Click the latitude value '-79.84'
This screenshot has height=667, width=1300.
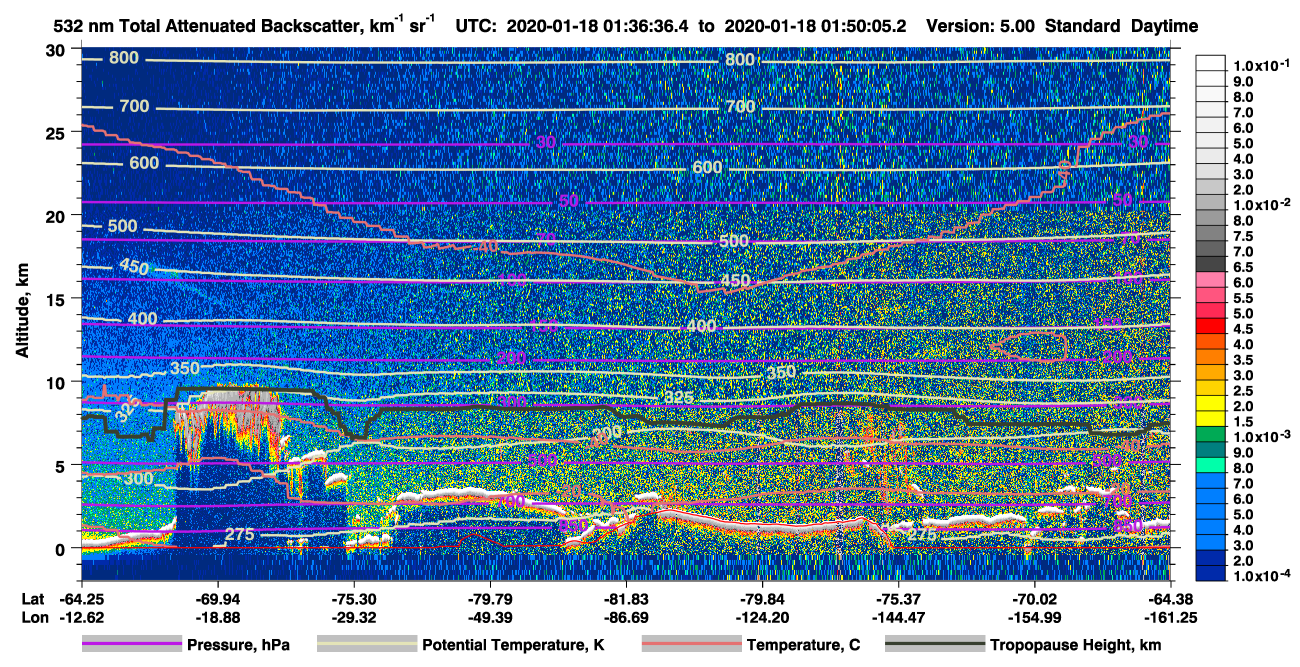click(x=762, y=599)
